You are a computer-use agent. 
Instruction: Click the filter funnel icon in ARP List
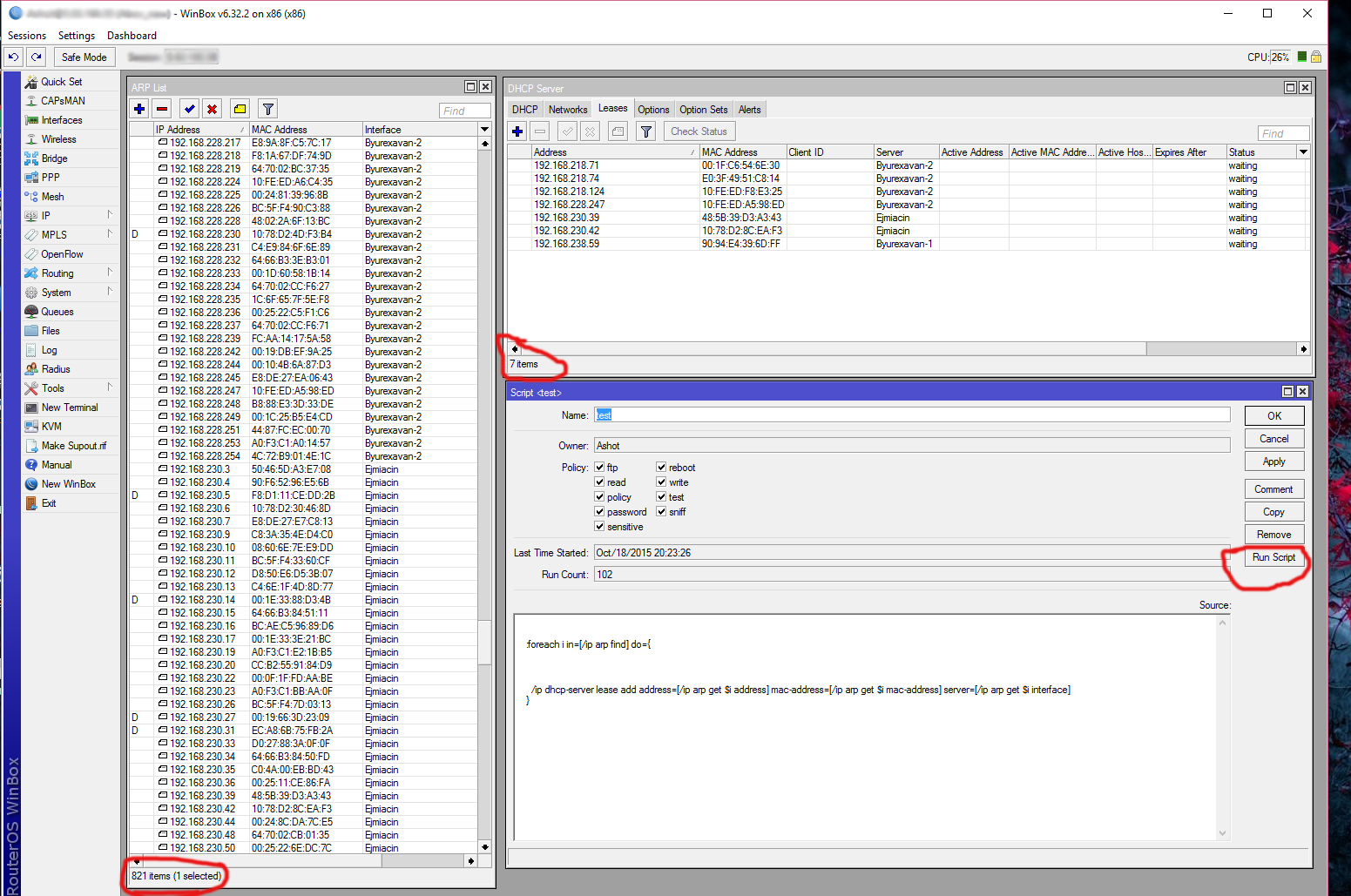pyautogui.click(x=268, y=109)
